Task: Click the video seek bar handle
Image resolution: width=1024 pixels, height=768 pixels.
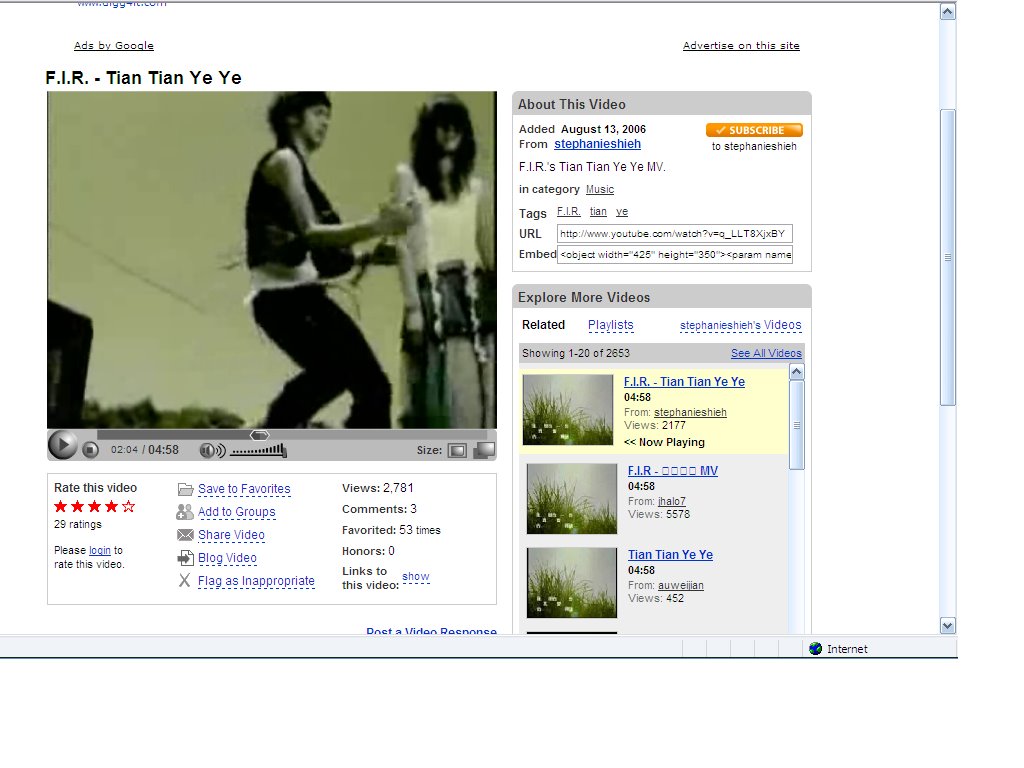Action: pos(259,435)
